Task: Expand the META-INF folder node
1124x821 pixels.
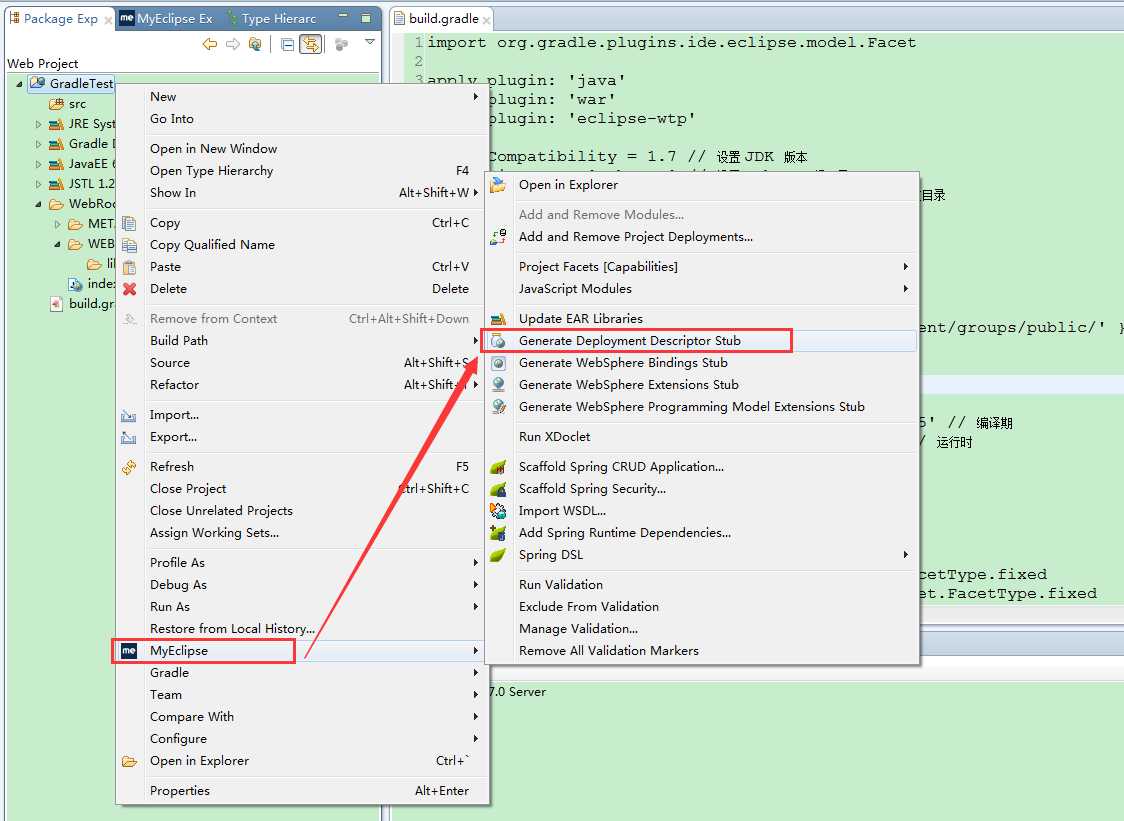Action: pos(57,224)
